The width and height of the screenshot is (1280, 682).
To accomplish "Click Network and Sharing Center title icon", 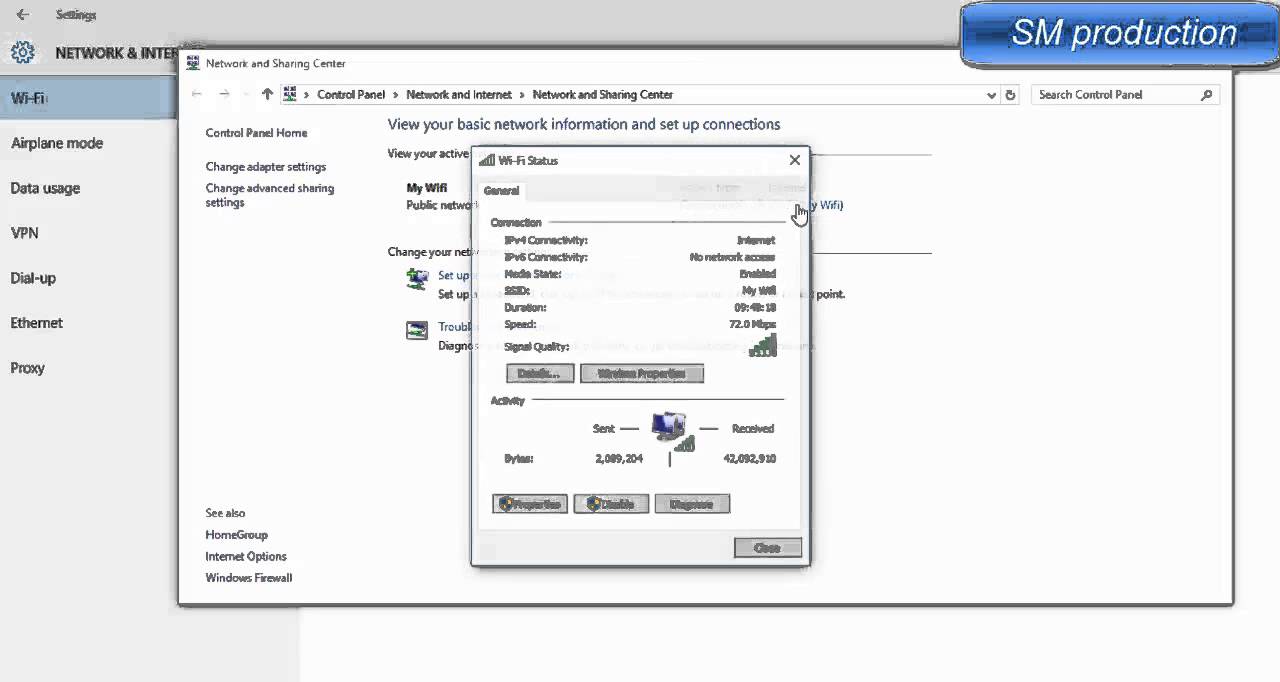I will [x=194, y=63].
